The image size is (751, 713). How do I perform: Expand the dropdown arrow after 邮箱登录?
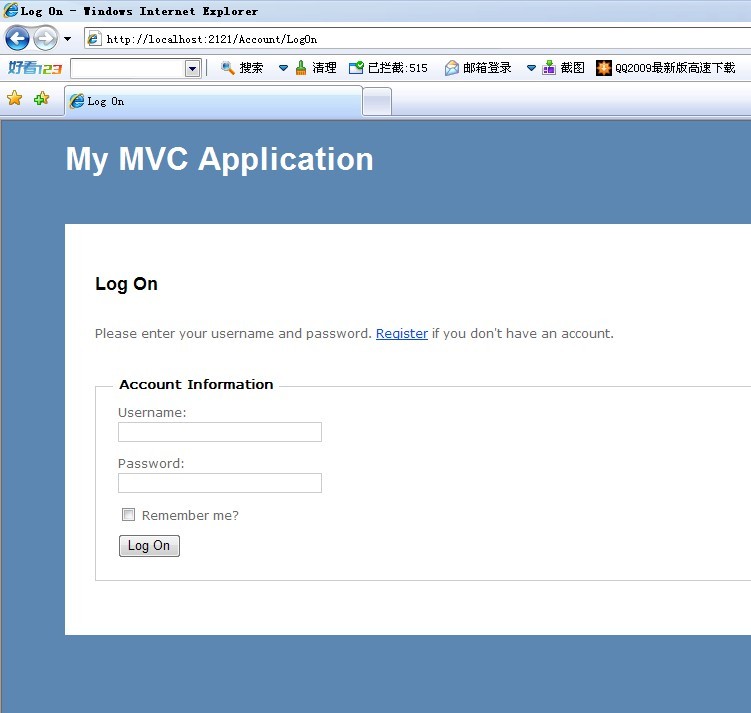531,68
